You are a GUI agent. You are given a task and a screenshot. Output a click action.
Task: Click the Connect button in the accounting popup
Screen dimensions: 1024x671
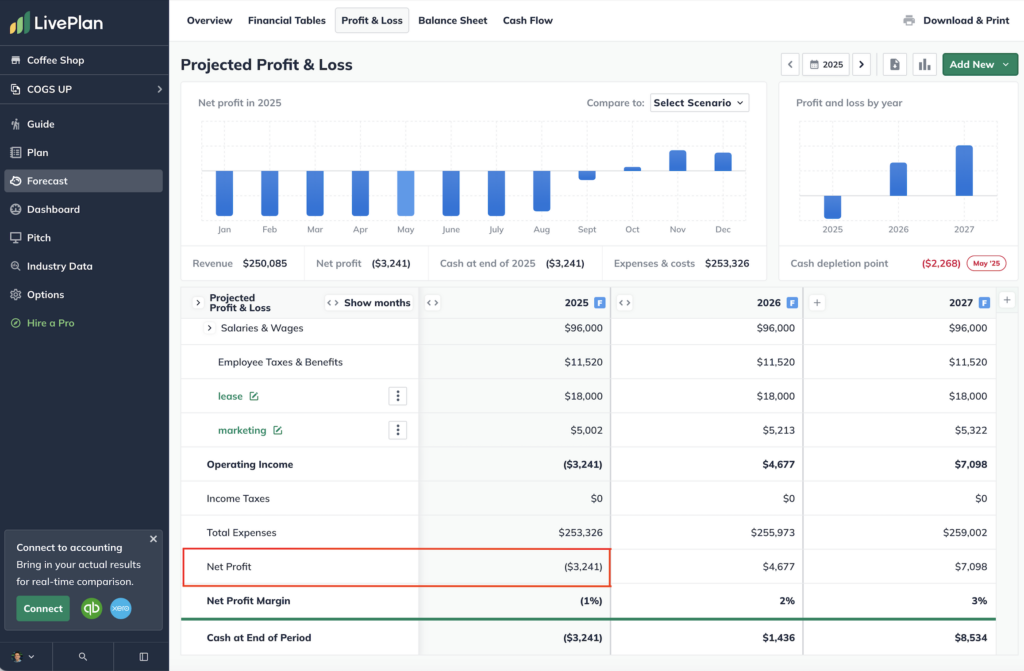coord(43,608)
